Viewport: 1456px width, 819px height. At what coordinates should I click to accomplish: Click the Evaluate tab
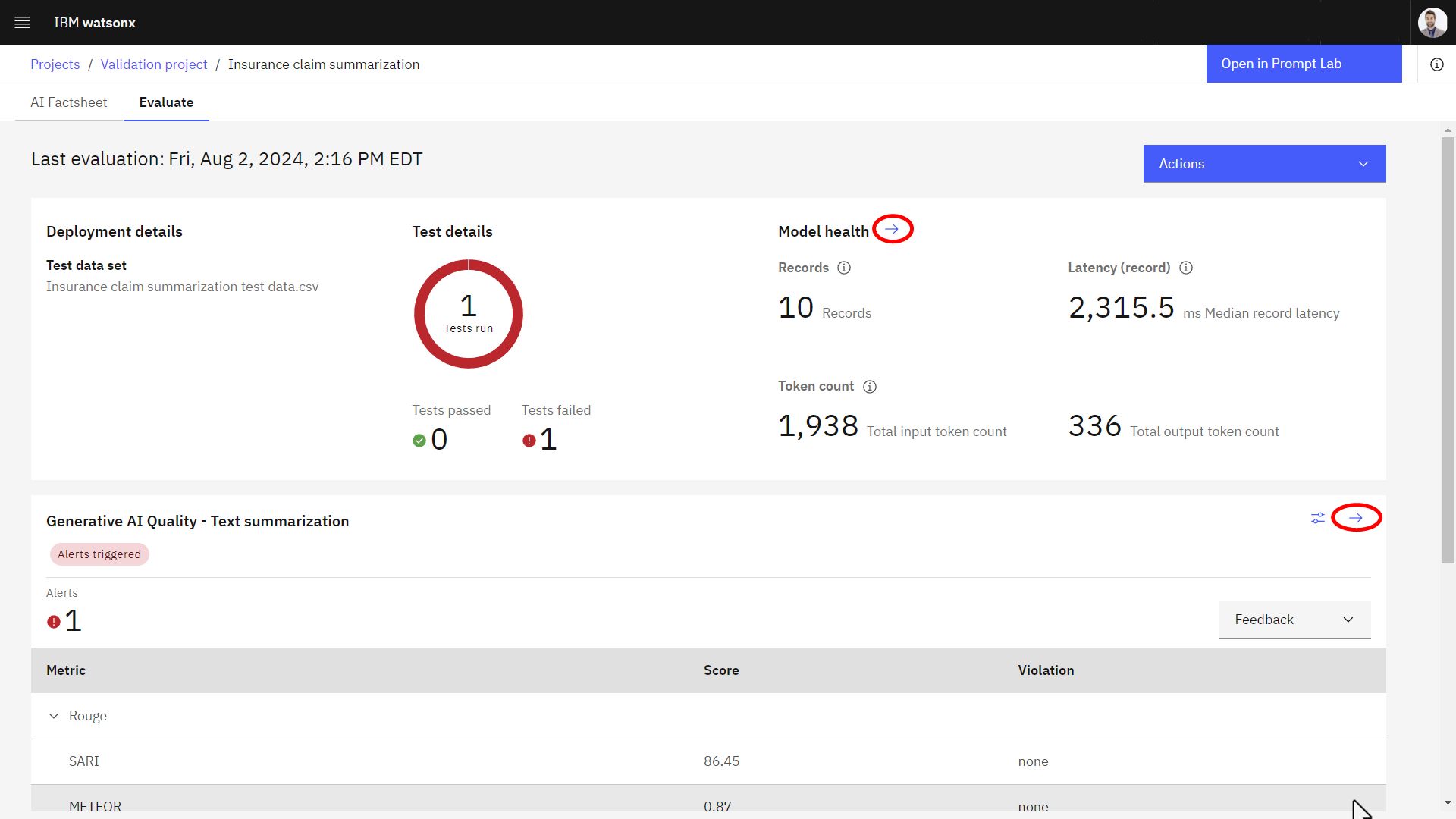[x=166, y=102]
